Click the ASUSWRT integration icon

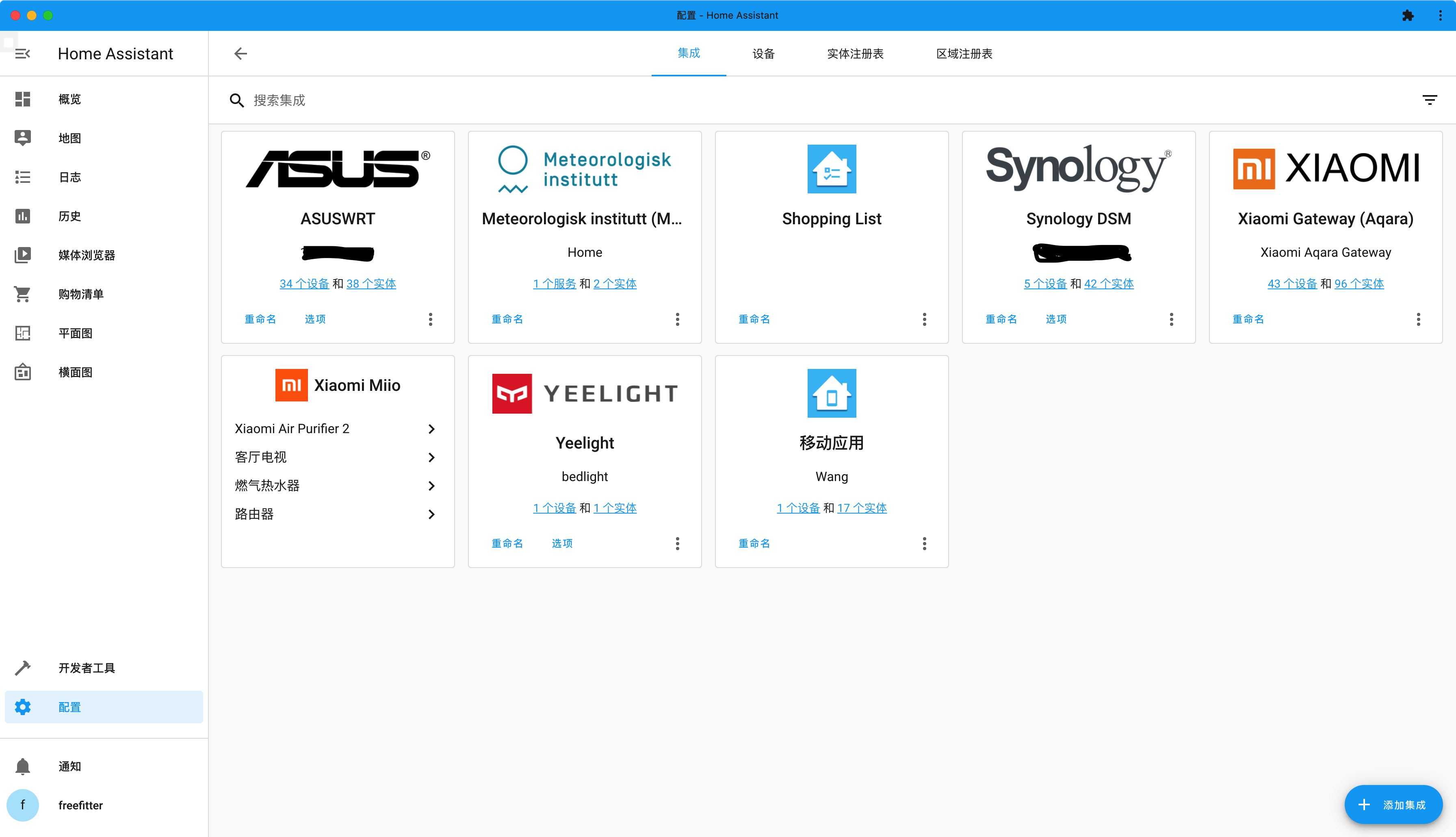pos(337,169)
